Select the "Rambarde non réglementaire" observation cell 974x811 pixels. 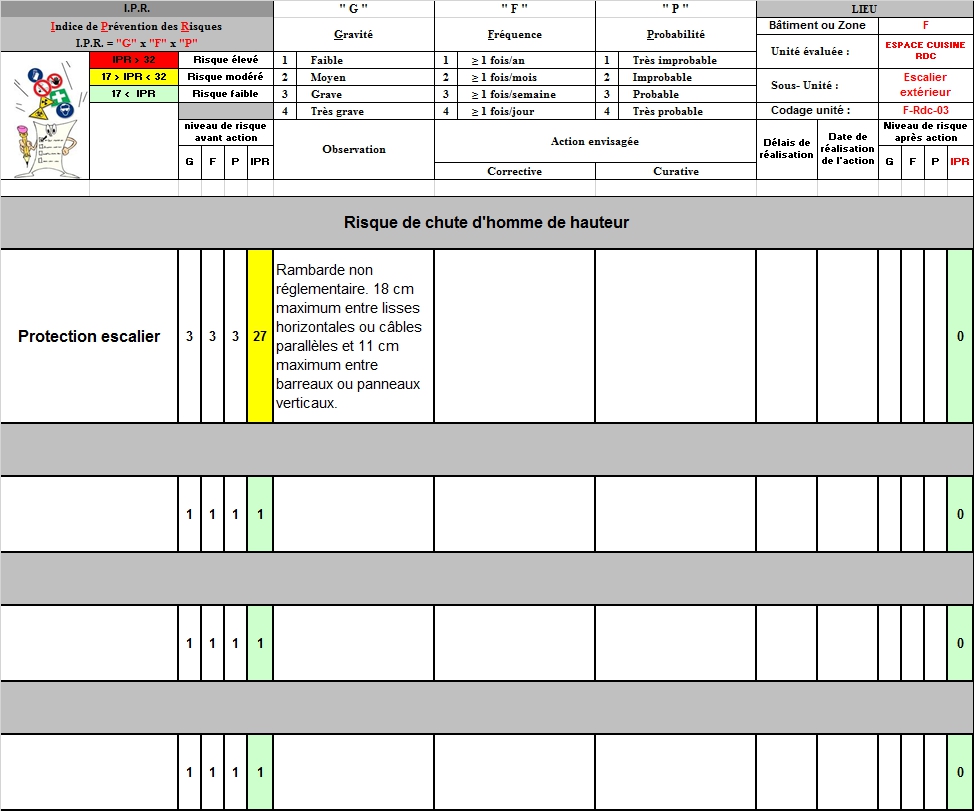point(353,336)
